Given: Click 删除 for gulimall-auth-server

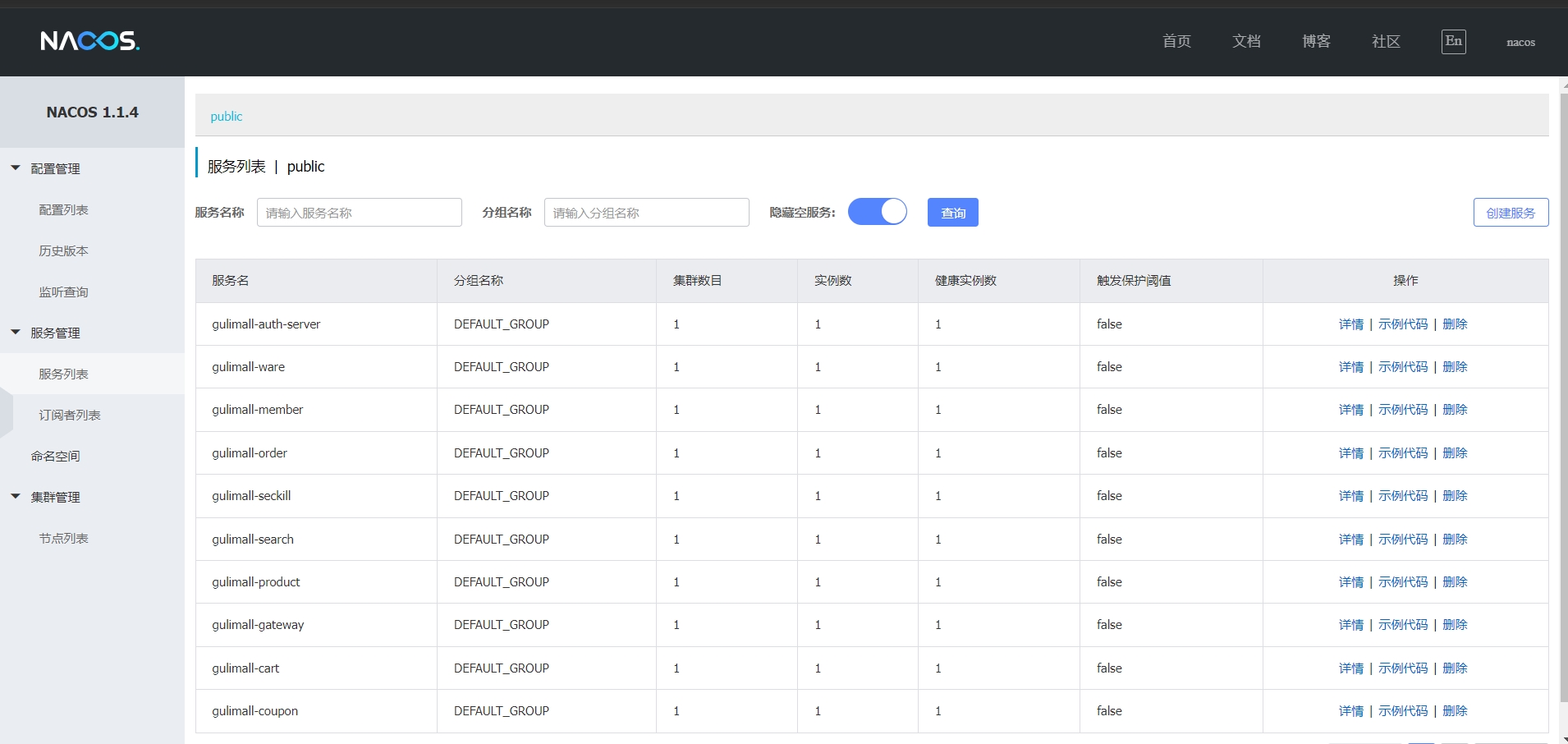Looking at the screenshot, I should coord(1455,324).
